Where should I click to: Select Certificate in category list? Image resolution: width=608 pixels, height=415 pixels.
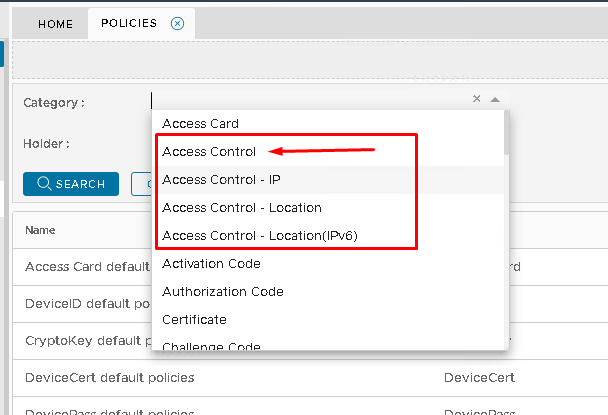pyautogui.click(x=194, y=320)
